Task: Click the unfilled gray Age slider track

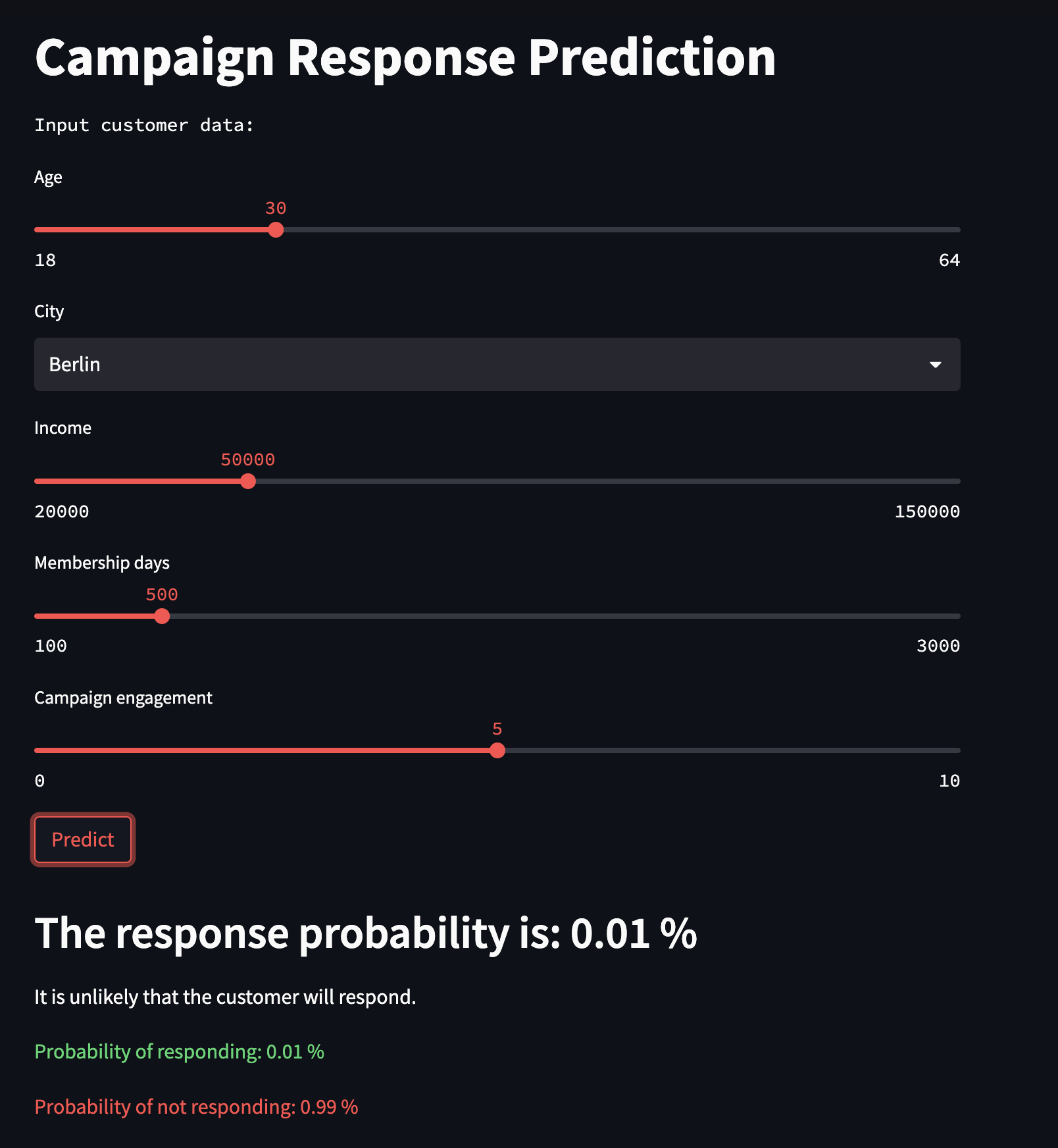Action: (618, 230)
